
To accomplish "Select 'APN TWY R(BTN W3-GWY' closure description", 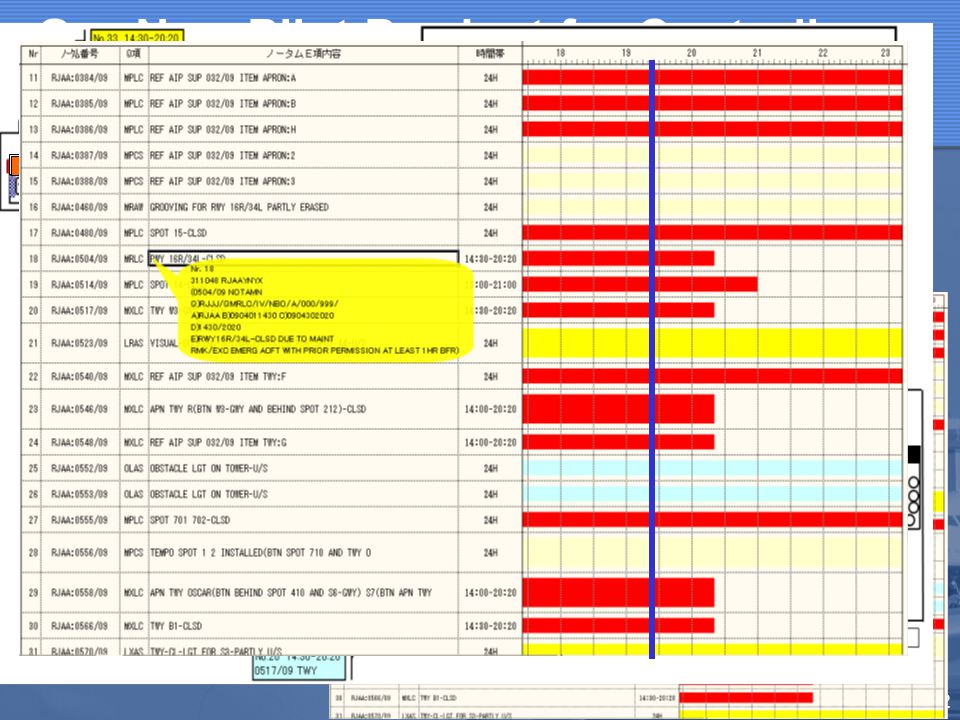I will 258,409.
